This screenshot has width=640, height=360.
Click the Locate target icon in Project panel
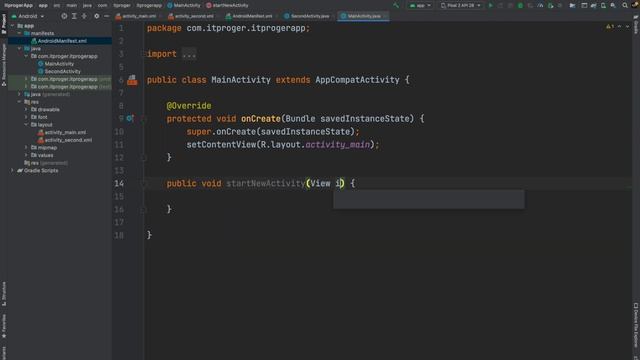click(x=64, y=16)
